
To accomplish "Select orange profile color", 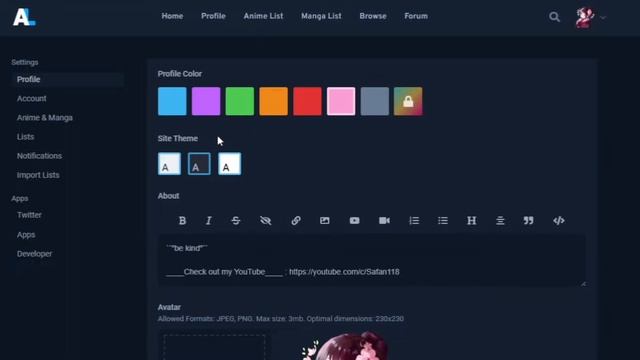I will tap(273, 101).
